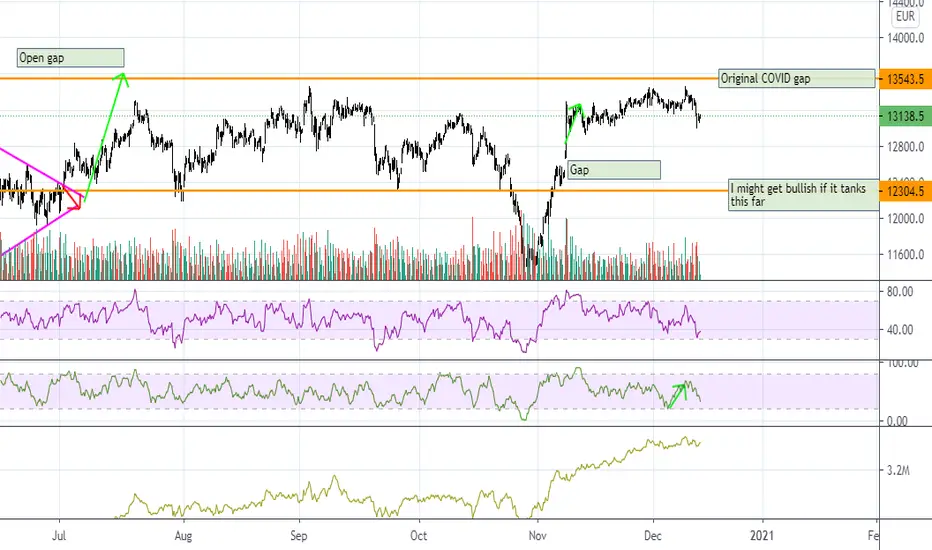Click the 12304.5 orange price label
Viewport: 932px width, 550px height.
(905, 191)
